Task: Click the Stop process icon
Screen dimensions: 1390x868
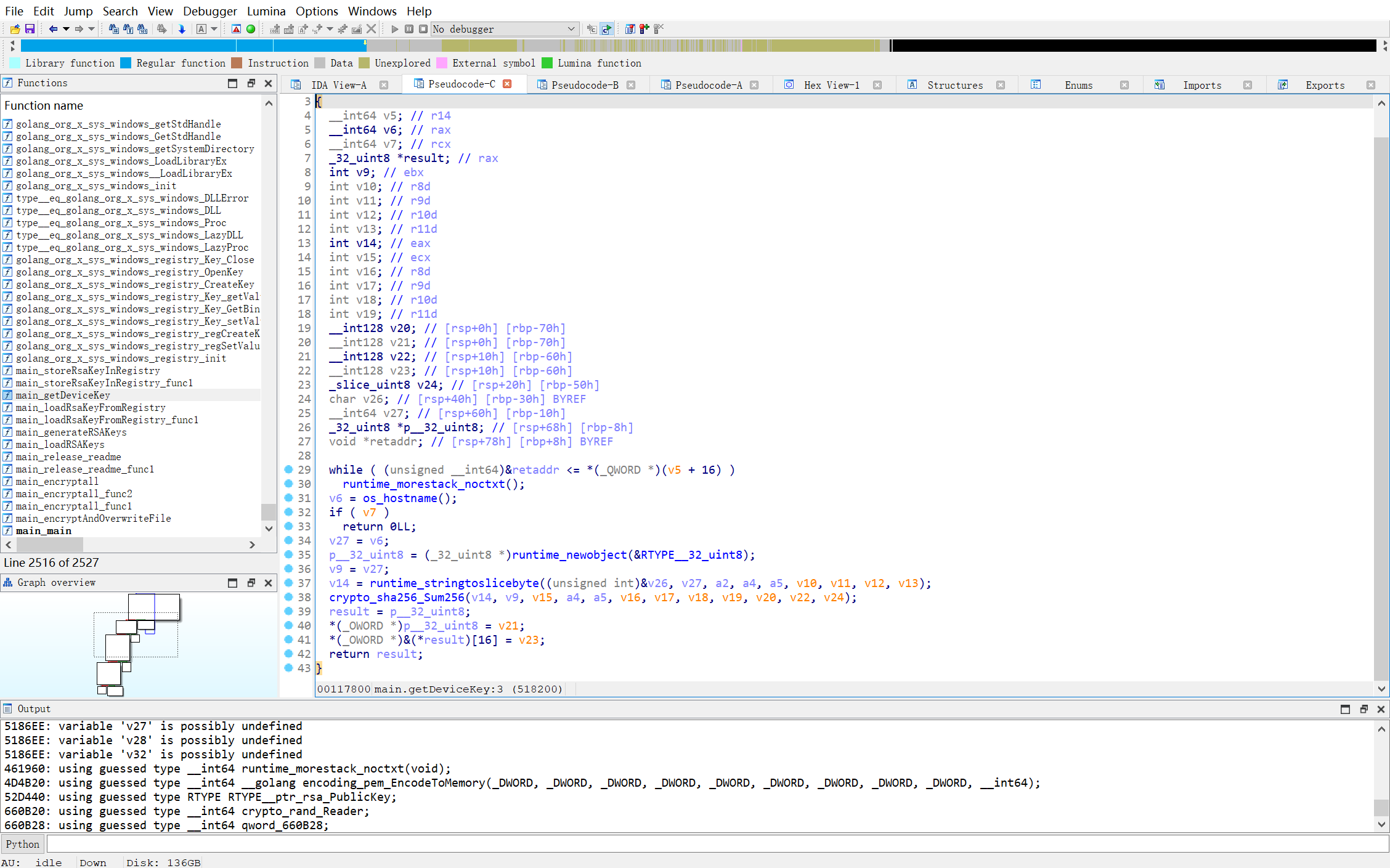Action: (x=423, y=29)
